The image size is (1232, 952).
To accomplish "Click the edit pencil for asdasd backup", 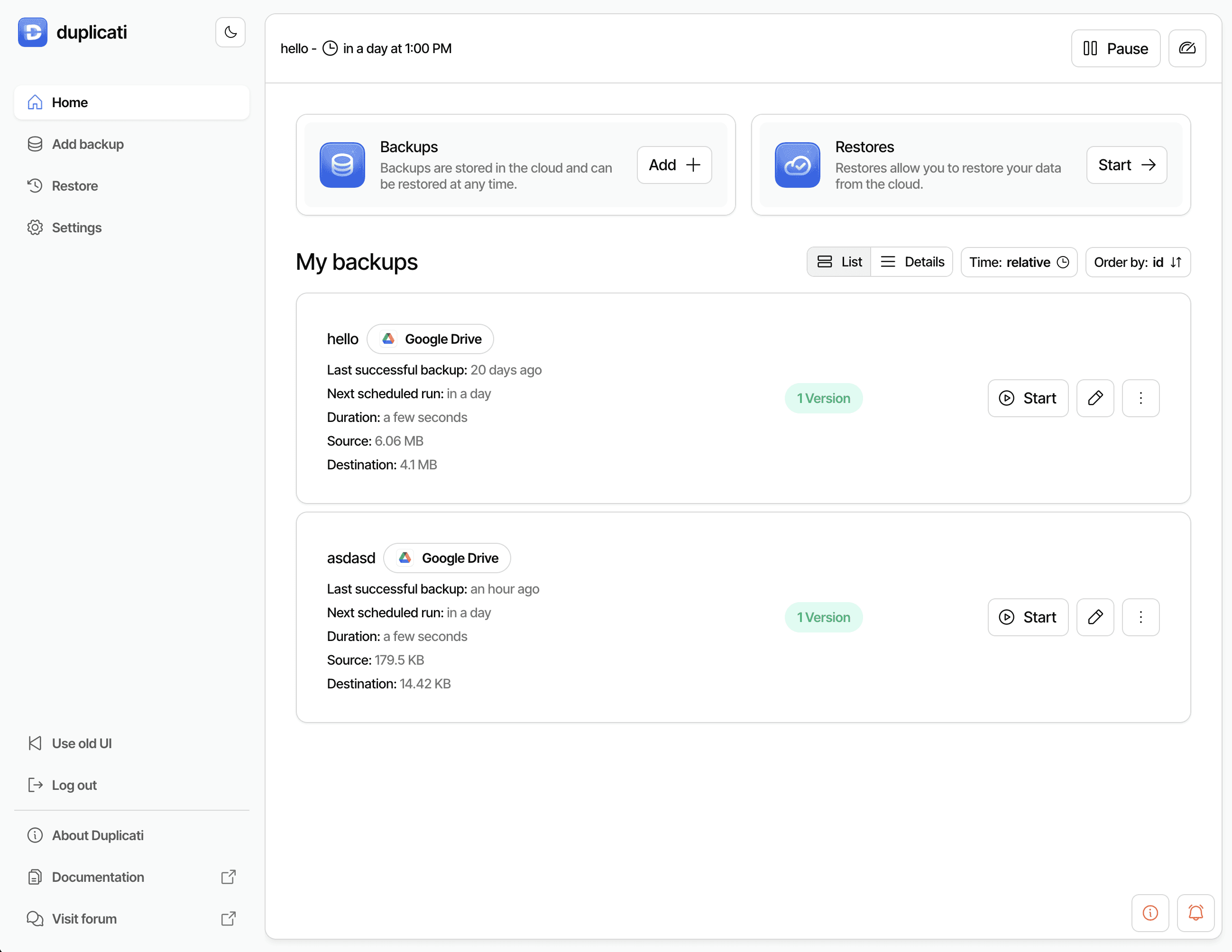I will pos(1095,617).
